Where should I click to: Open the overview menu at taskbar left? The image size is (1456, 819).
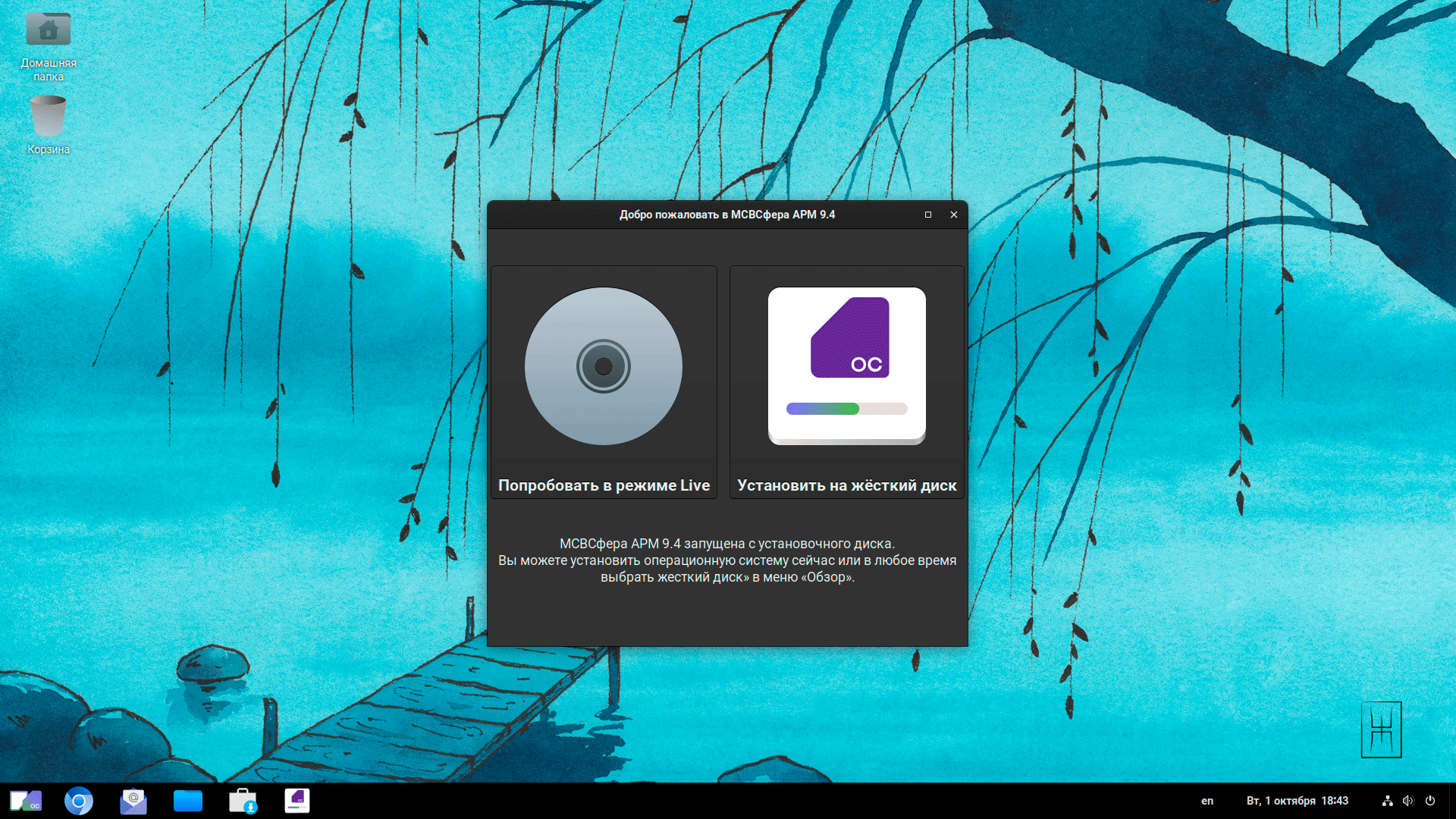pos(25,801)
